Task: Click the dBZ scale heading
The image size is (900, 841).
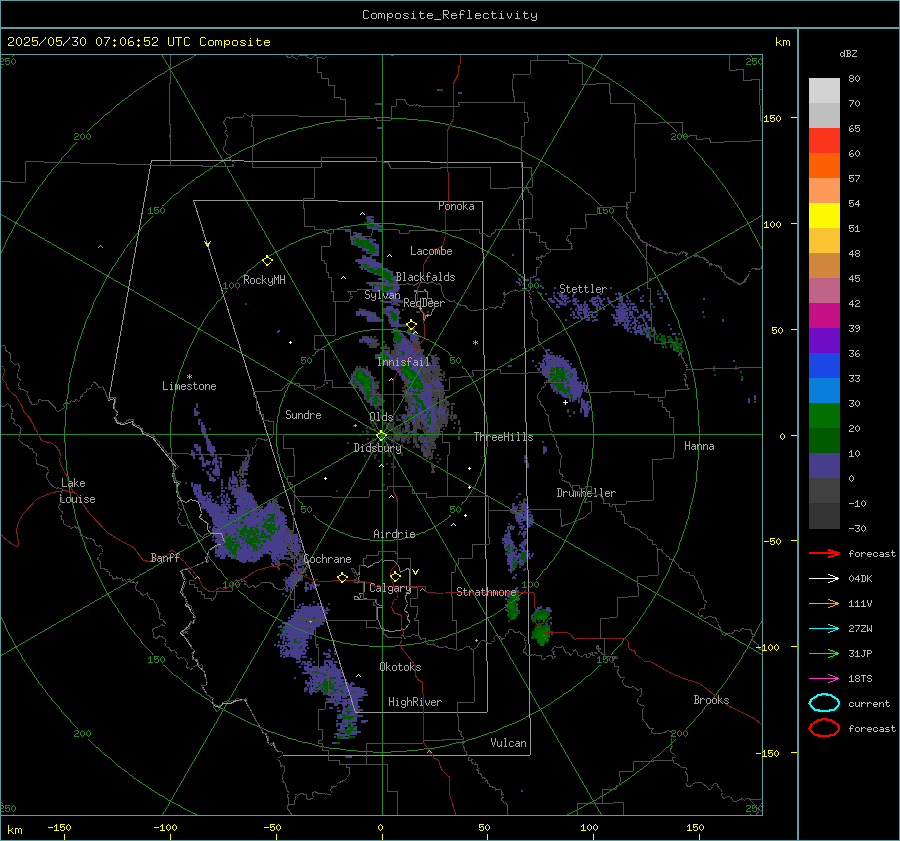Action: click(x=848, y=53)
